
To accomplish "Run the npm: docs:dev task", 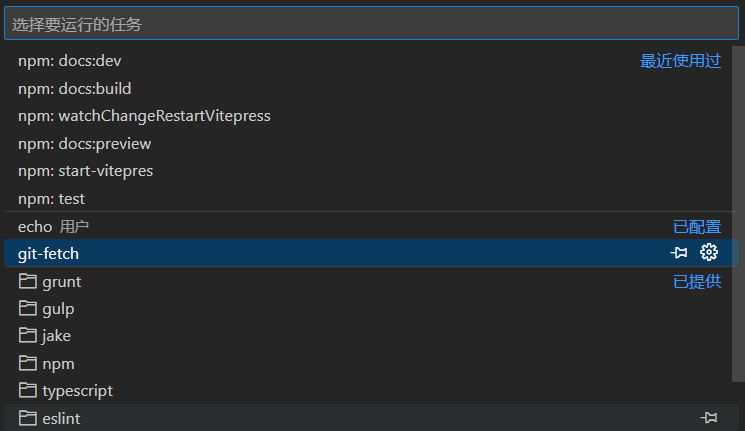I will click(x=70, y=61).
